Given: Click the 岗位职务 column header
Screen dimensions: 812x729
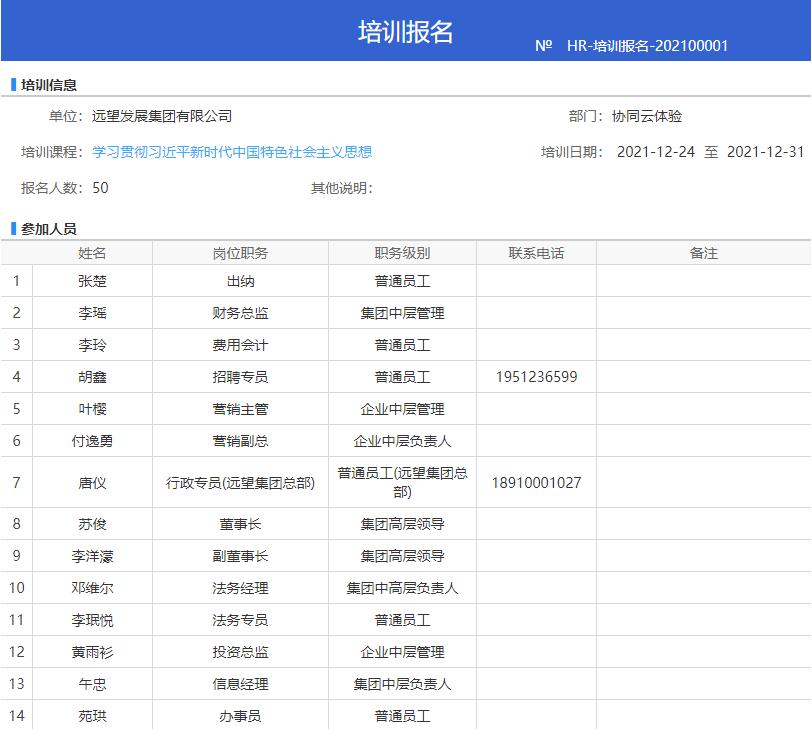Looking at the screenshot, I should [x=240, y=253].
